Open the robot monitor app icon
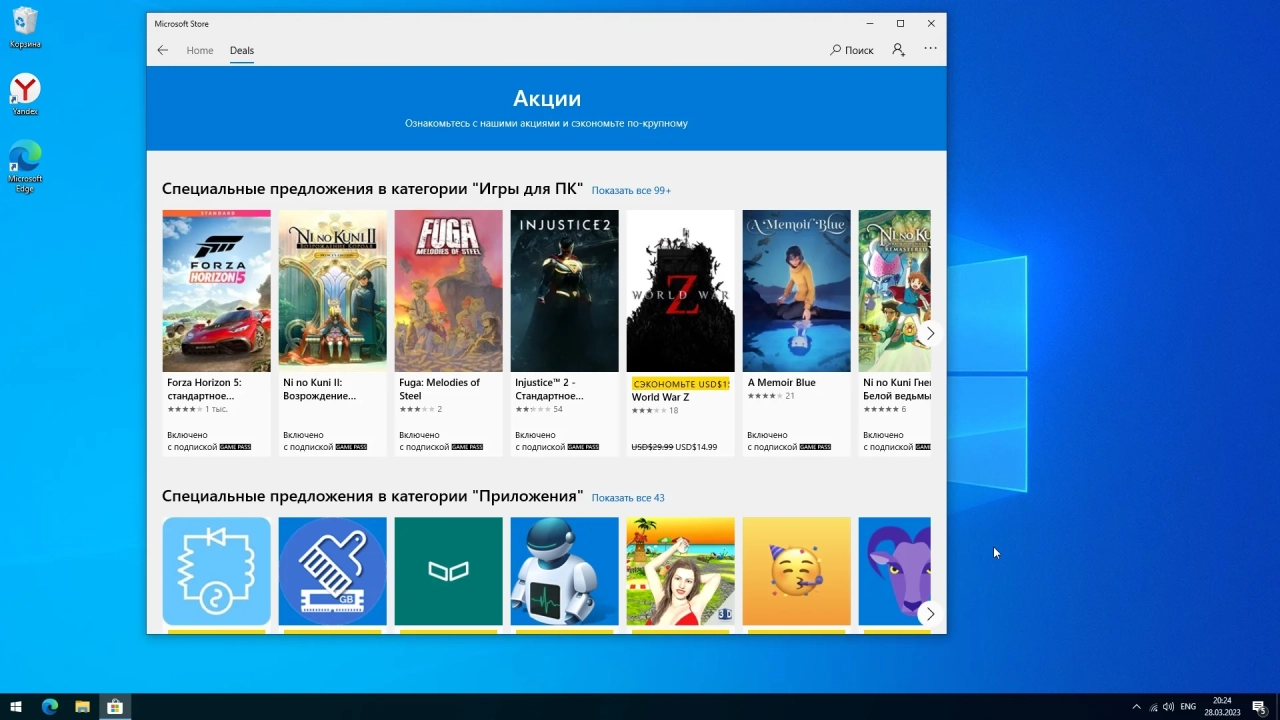Image resolution: width=1280 pixels, height=720 pixels. pyautogui.click(x=564, y=571)
